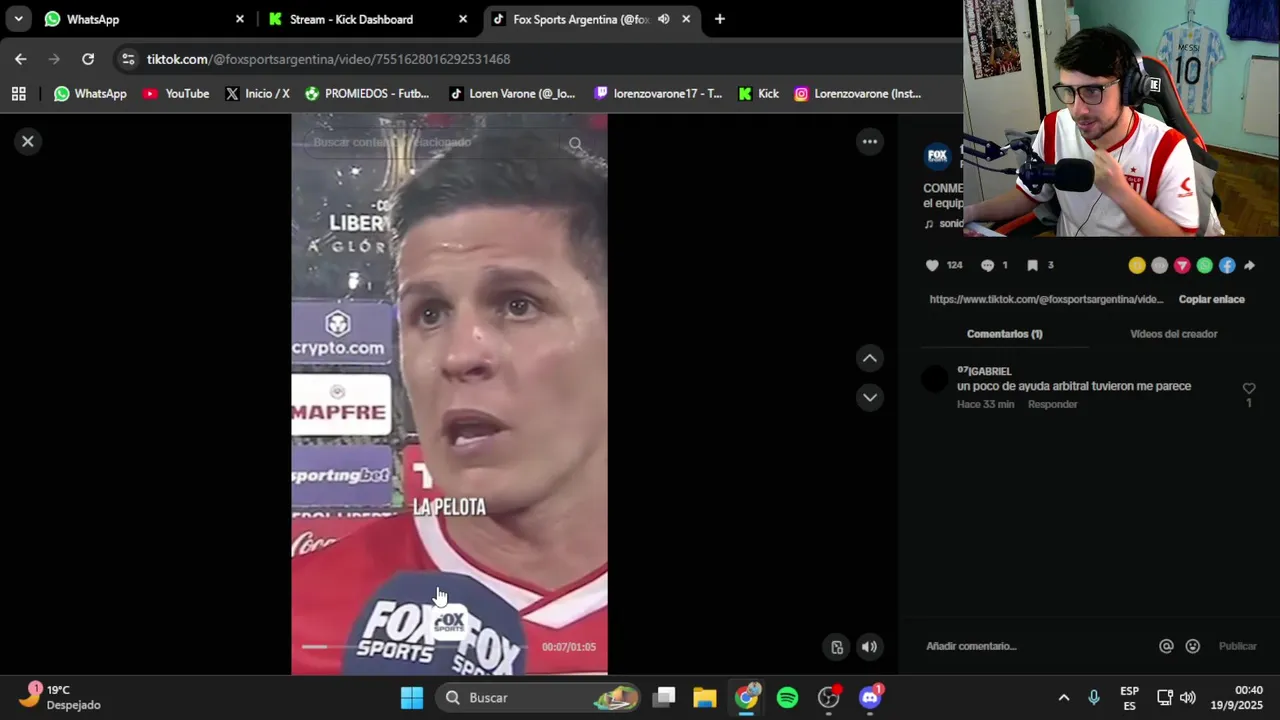
Task: Open the emoji picker in comment box
Action: click(x=1192, y=646)
